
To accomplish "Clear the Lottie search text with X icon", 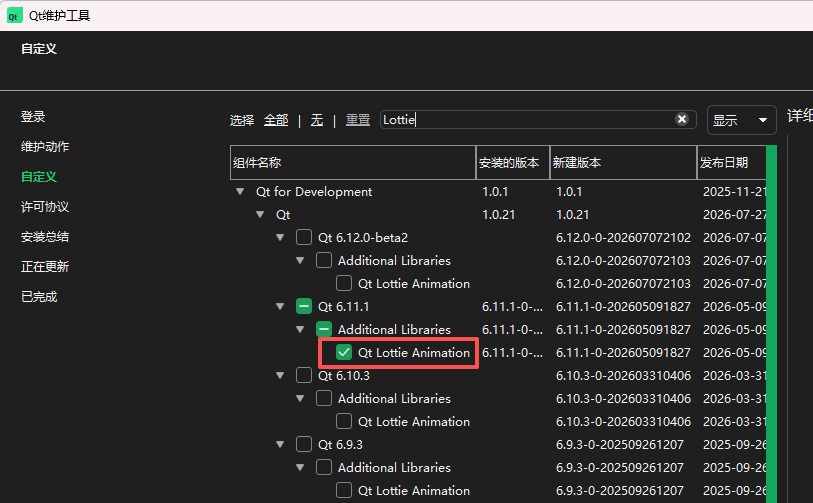I will (682, 120).
